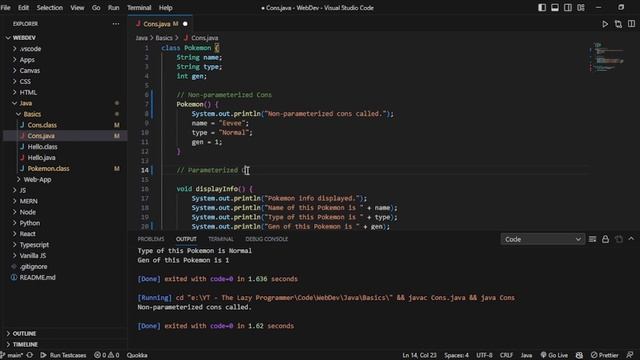This screenshot has width=640, height=360.
Task: Toggle the primary side bar layout icon
Action: point(542,7)
